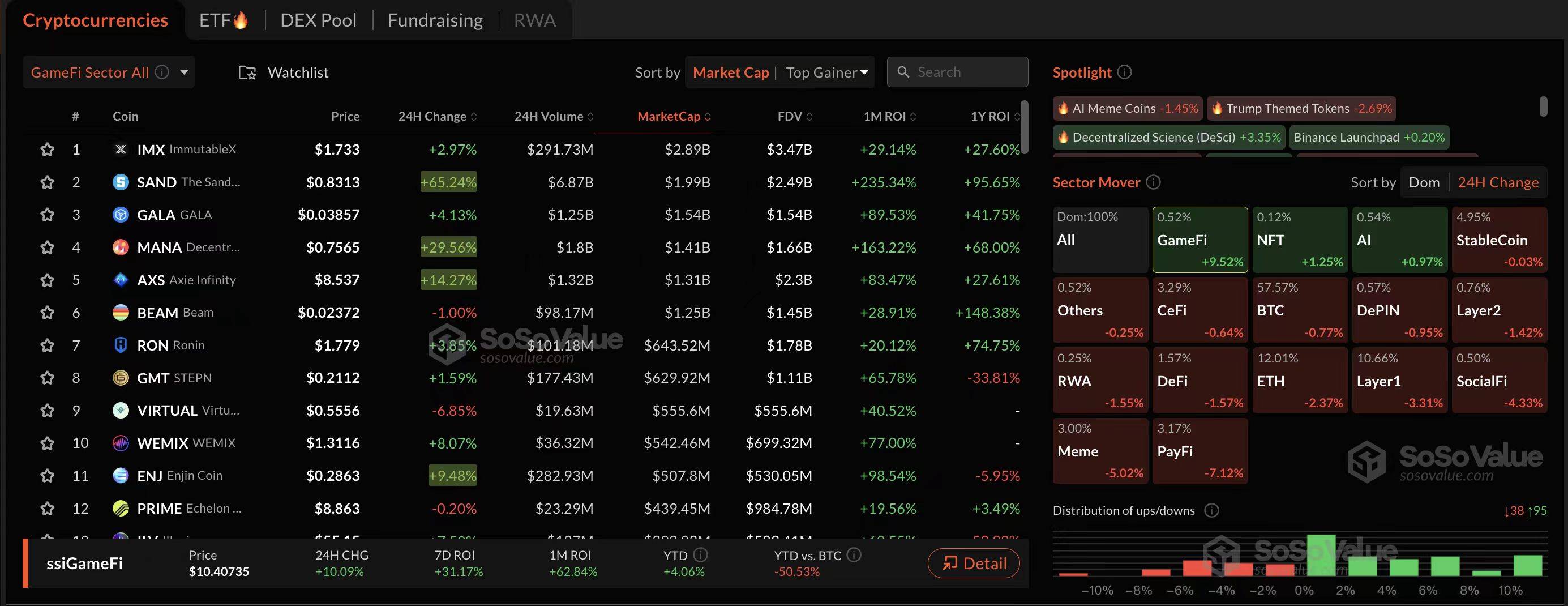1568x606 pixels.
Task: Select the GameFi sector tile
Action: (1199, 240)
